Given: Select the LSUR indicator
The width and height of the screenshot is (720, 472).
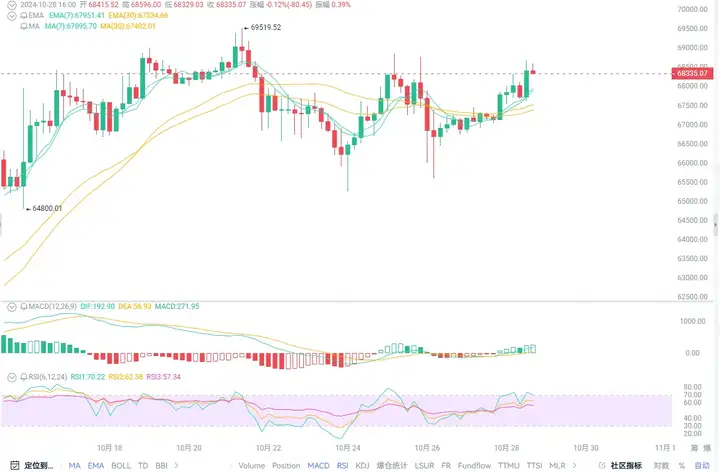Looking at the screenshot, I should (x=424, y=466).
